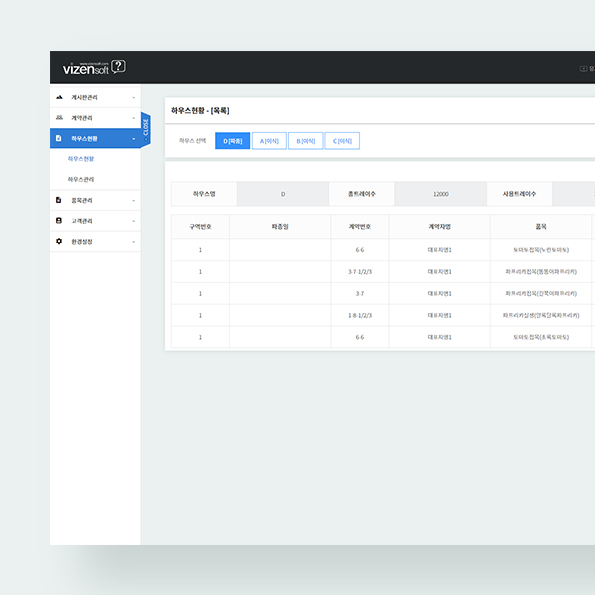Click the 계약관리 people icon

point(59,118)
